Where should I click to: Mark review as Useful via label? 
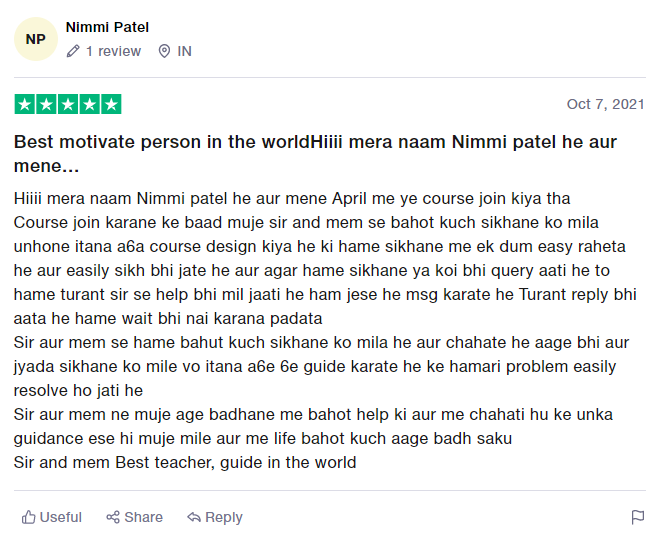tap(61, 517)
